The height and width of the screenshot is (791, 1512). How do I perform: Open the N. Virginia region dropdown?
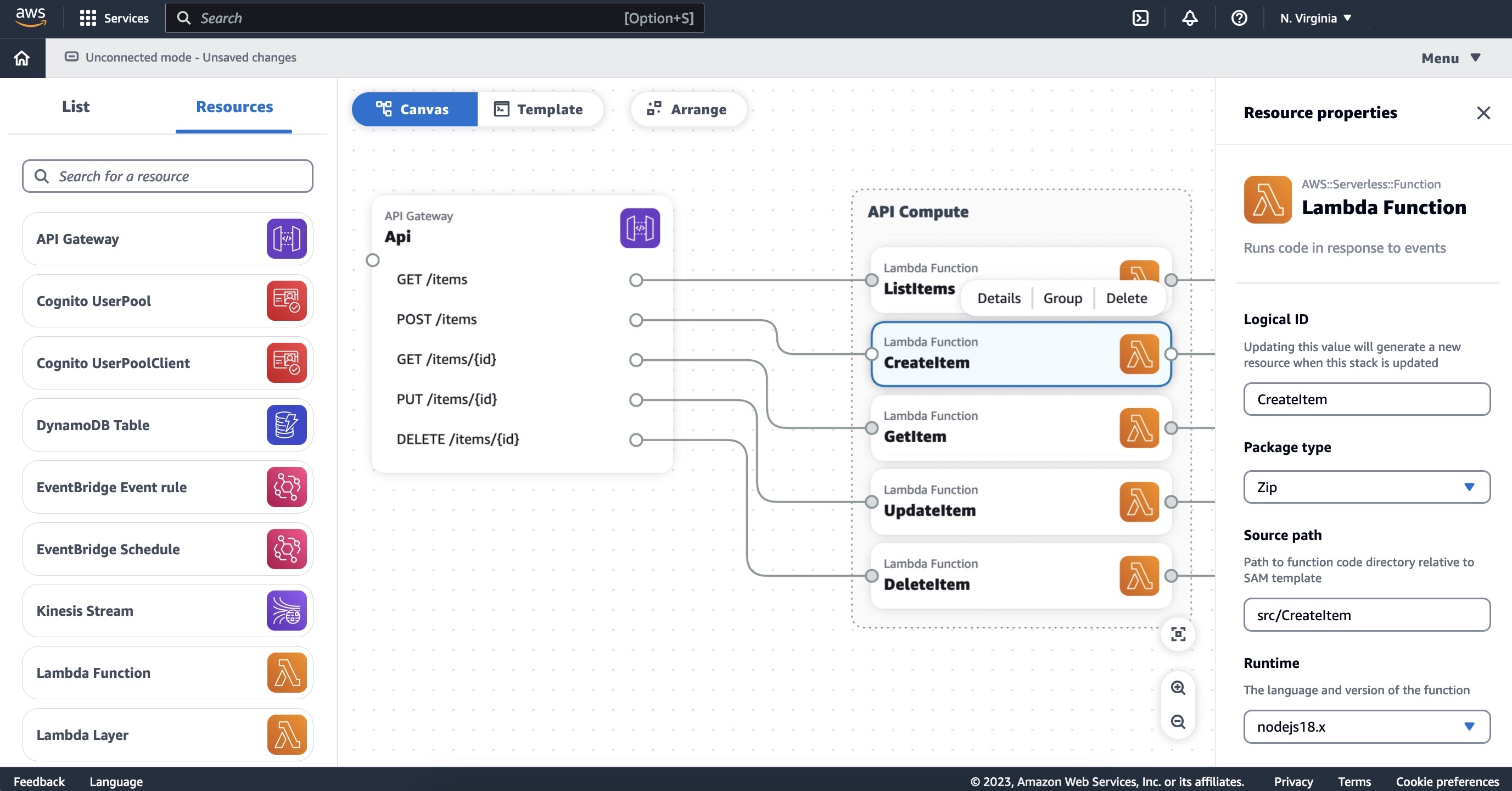(x=1315, y=18)
